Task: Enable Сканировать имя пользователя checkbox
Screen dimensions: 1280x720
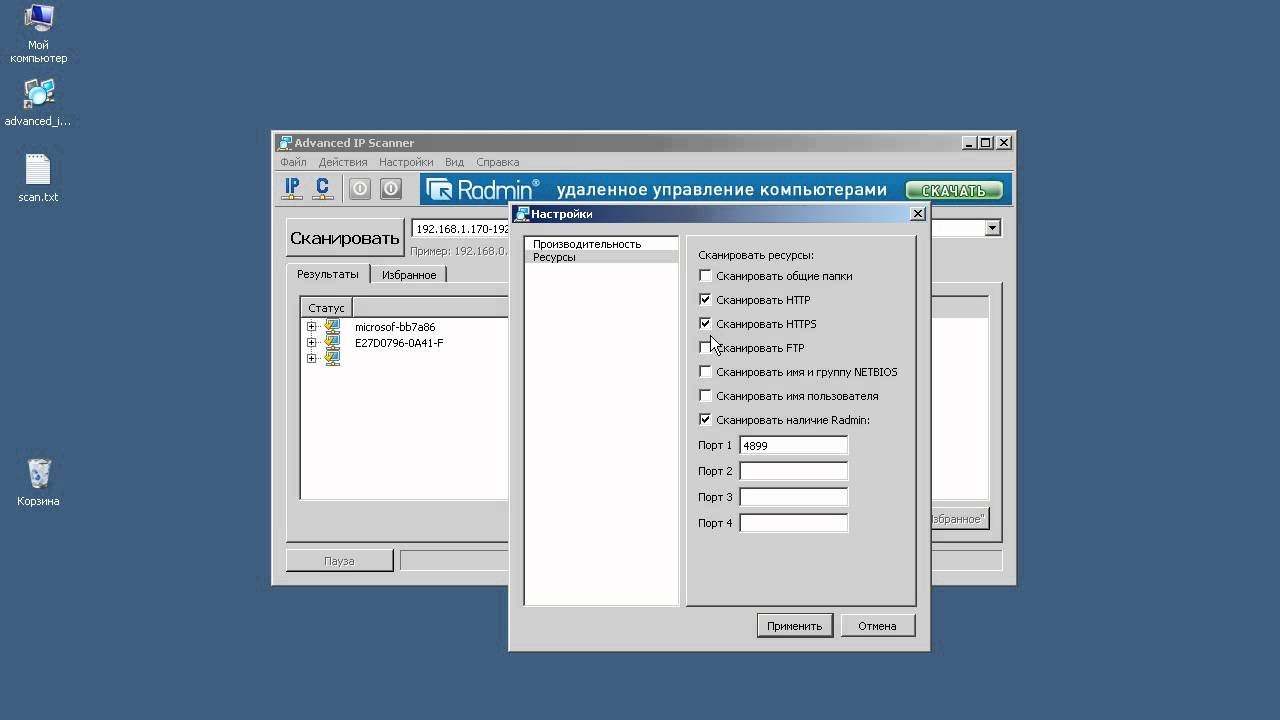Action: pos(705,396)
